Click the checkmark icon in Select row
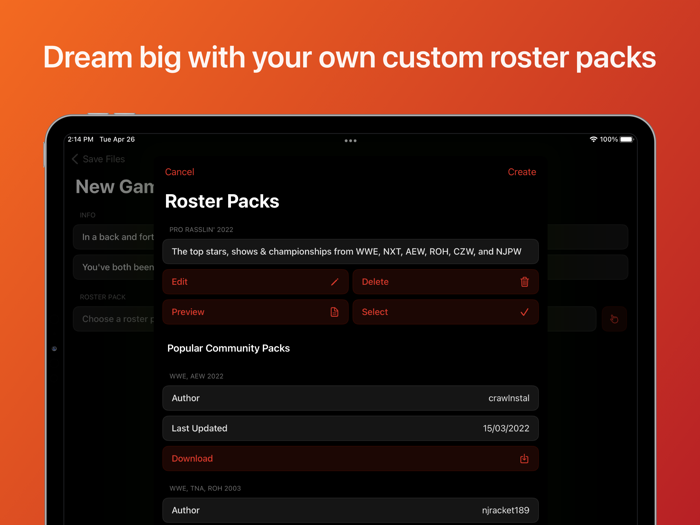Viewport: 700px width, 525px height. click(x=525, y=312)
